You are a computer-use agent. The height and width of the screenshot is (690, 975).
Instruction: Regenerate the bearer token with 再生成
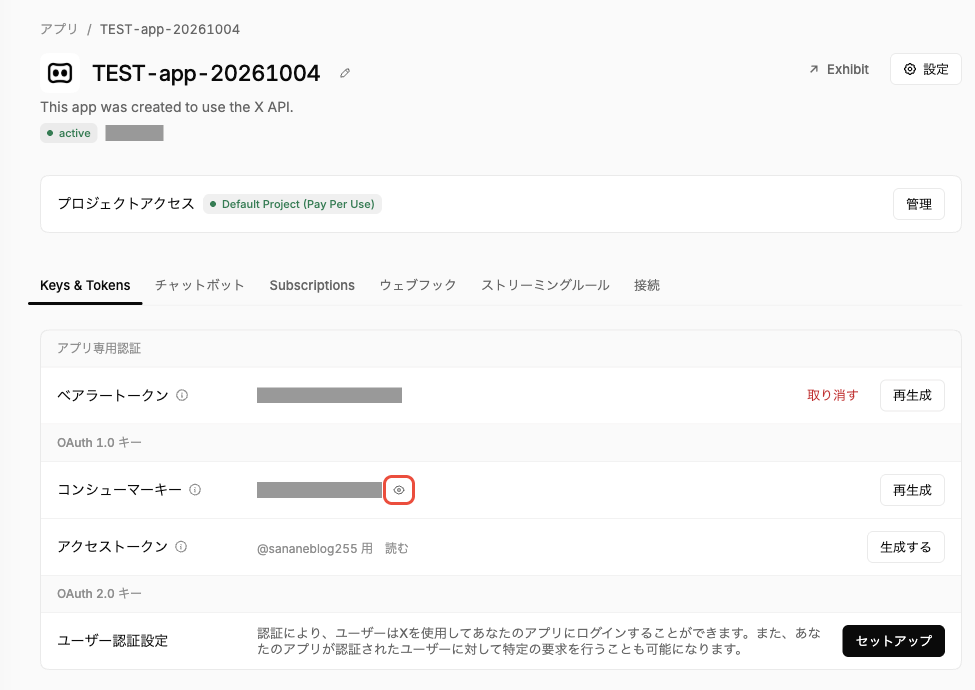(912, 395)
